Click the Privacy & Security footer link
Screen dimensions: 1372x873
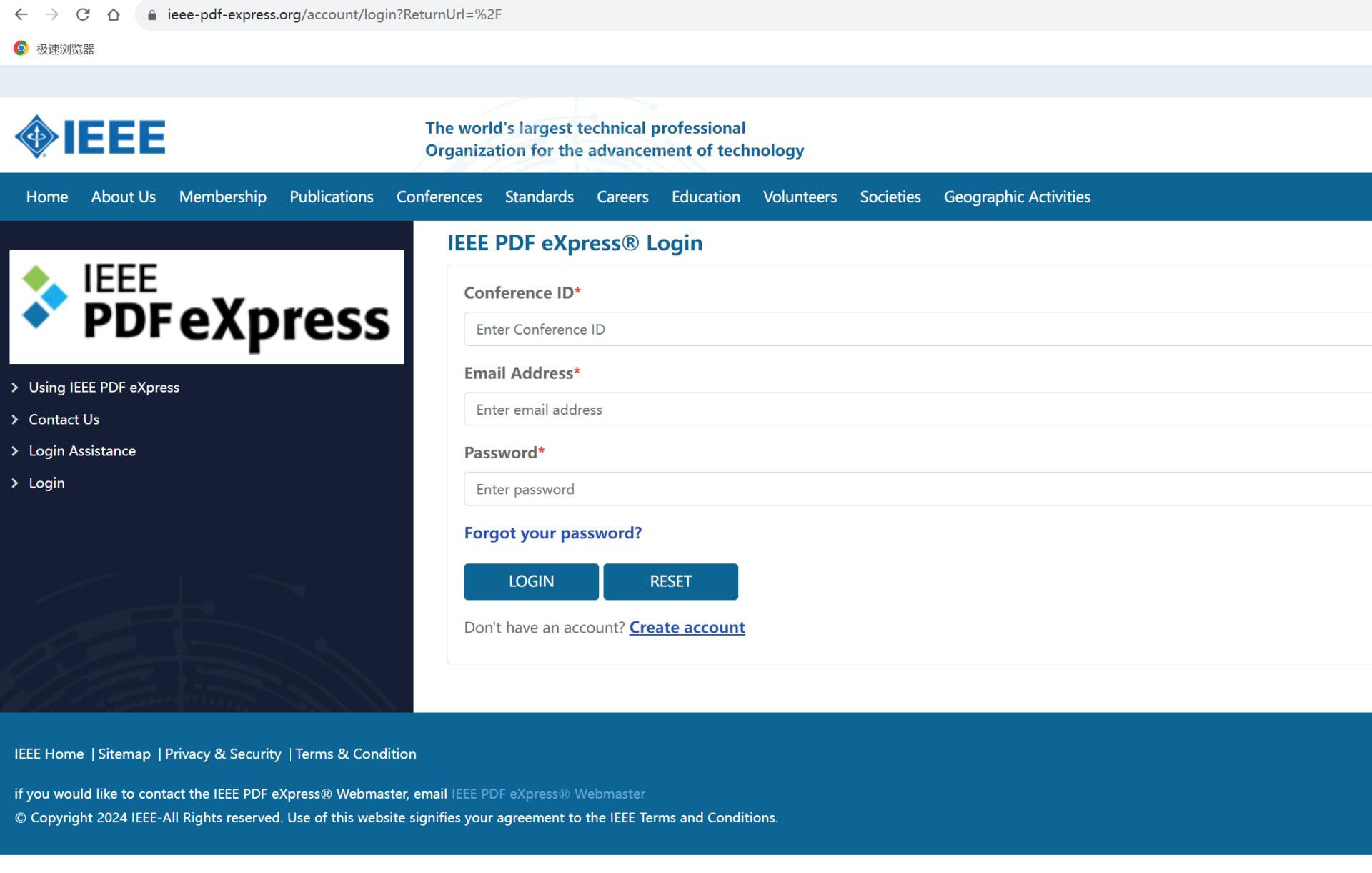point(223,754)
